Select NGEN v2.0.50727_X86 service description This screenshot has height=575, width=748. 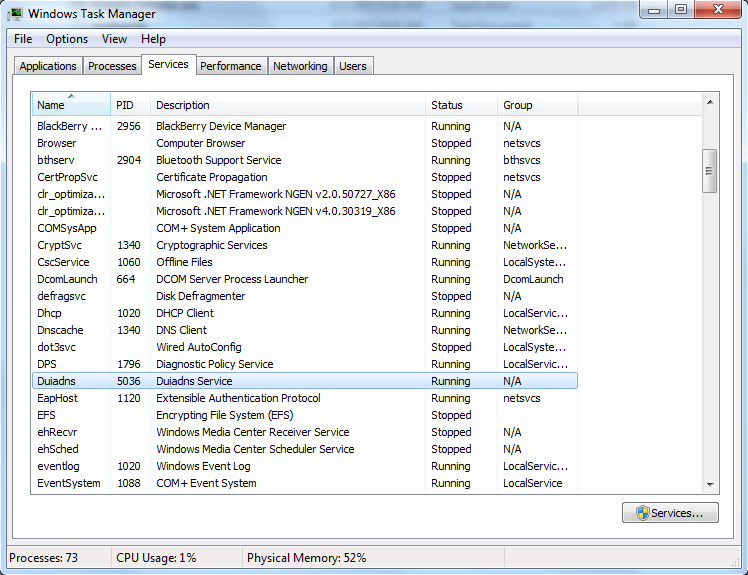pyautogui.click(x=276, y=194)
